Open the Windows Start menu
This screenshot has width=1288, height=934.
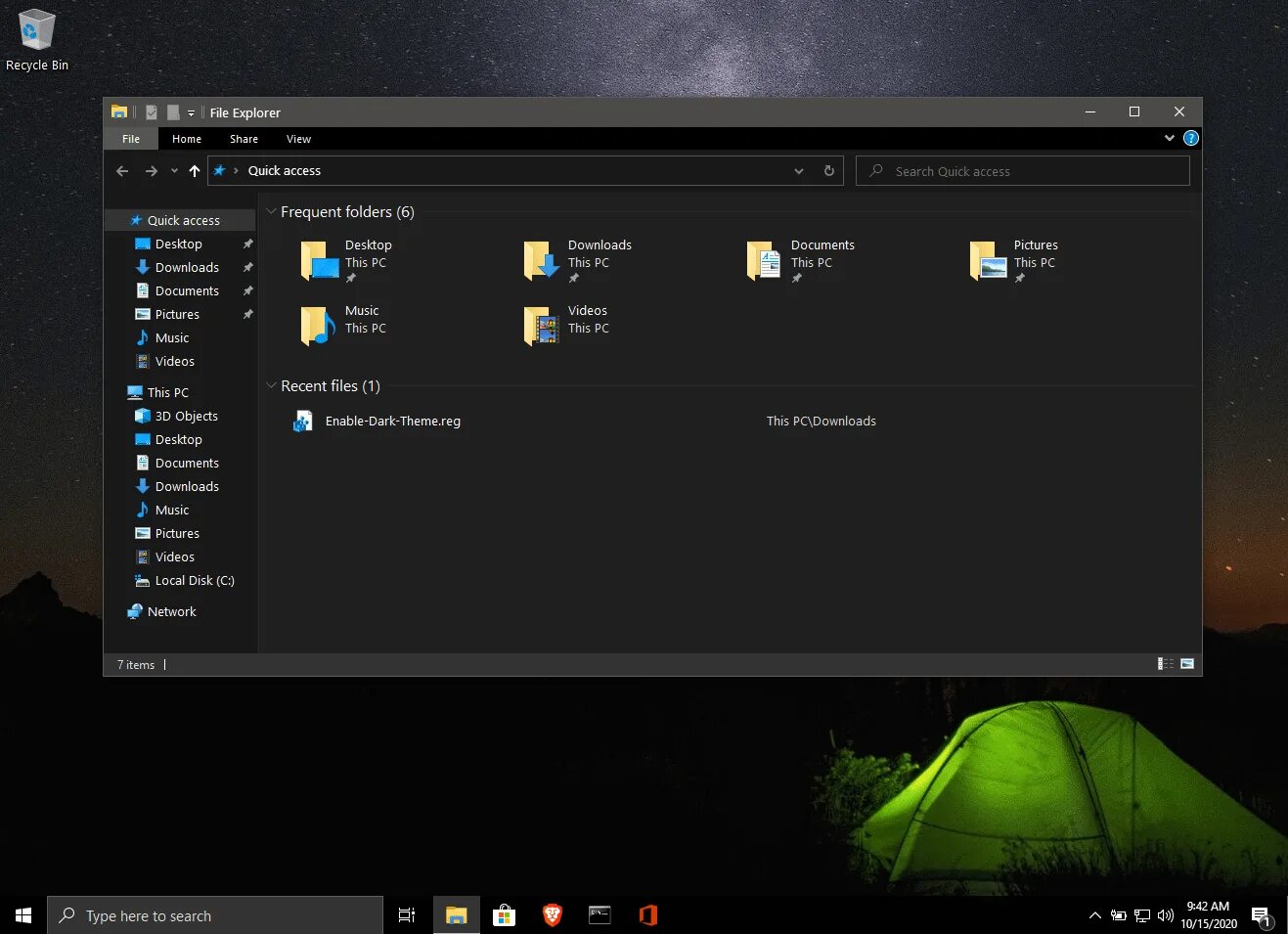23,915
